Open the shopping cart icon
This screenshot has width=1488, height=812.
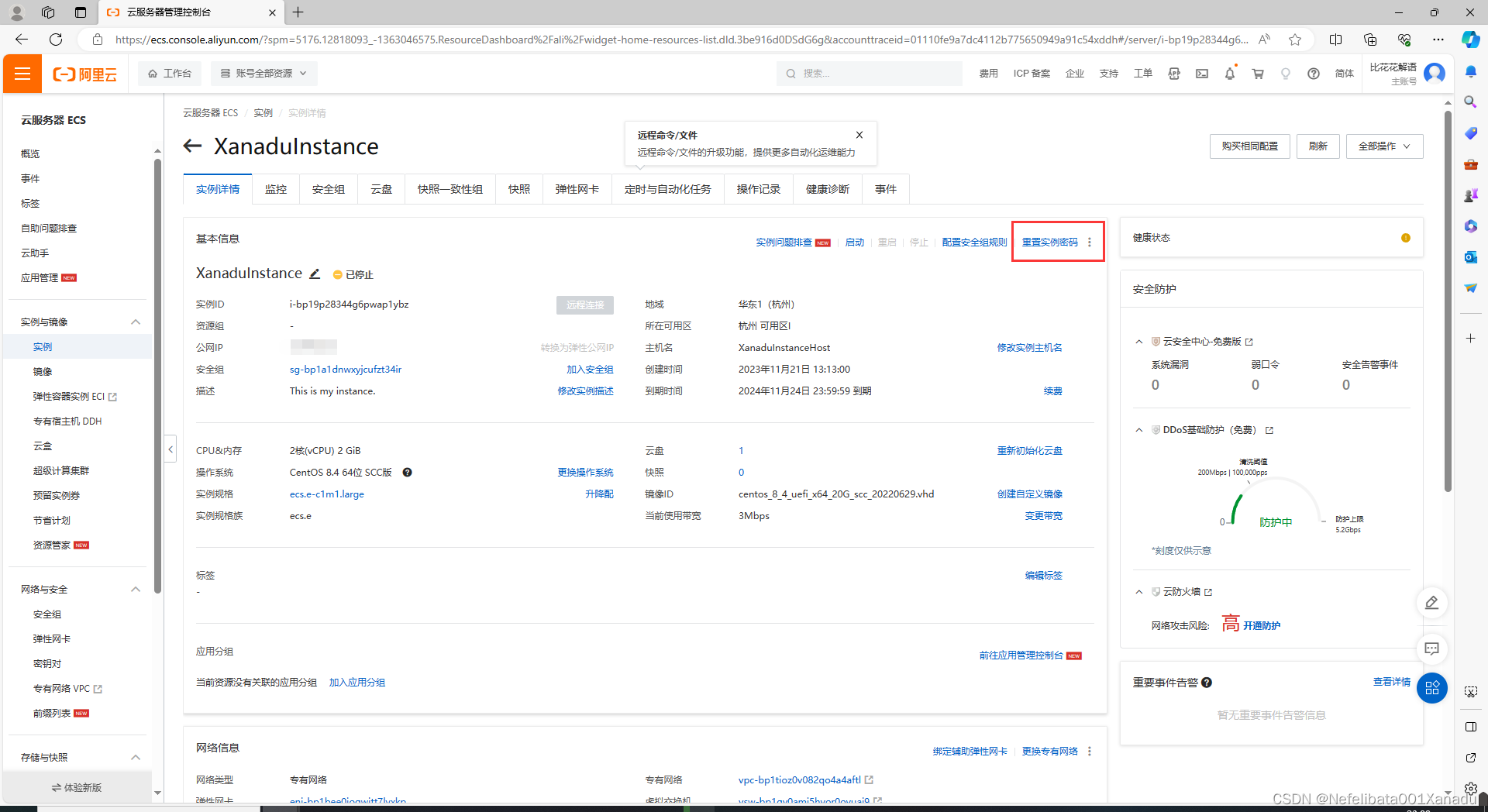point(1258,74)
